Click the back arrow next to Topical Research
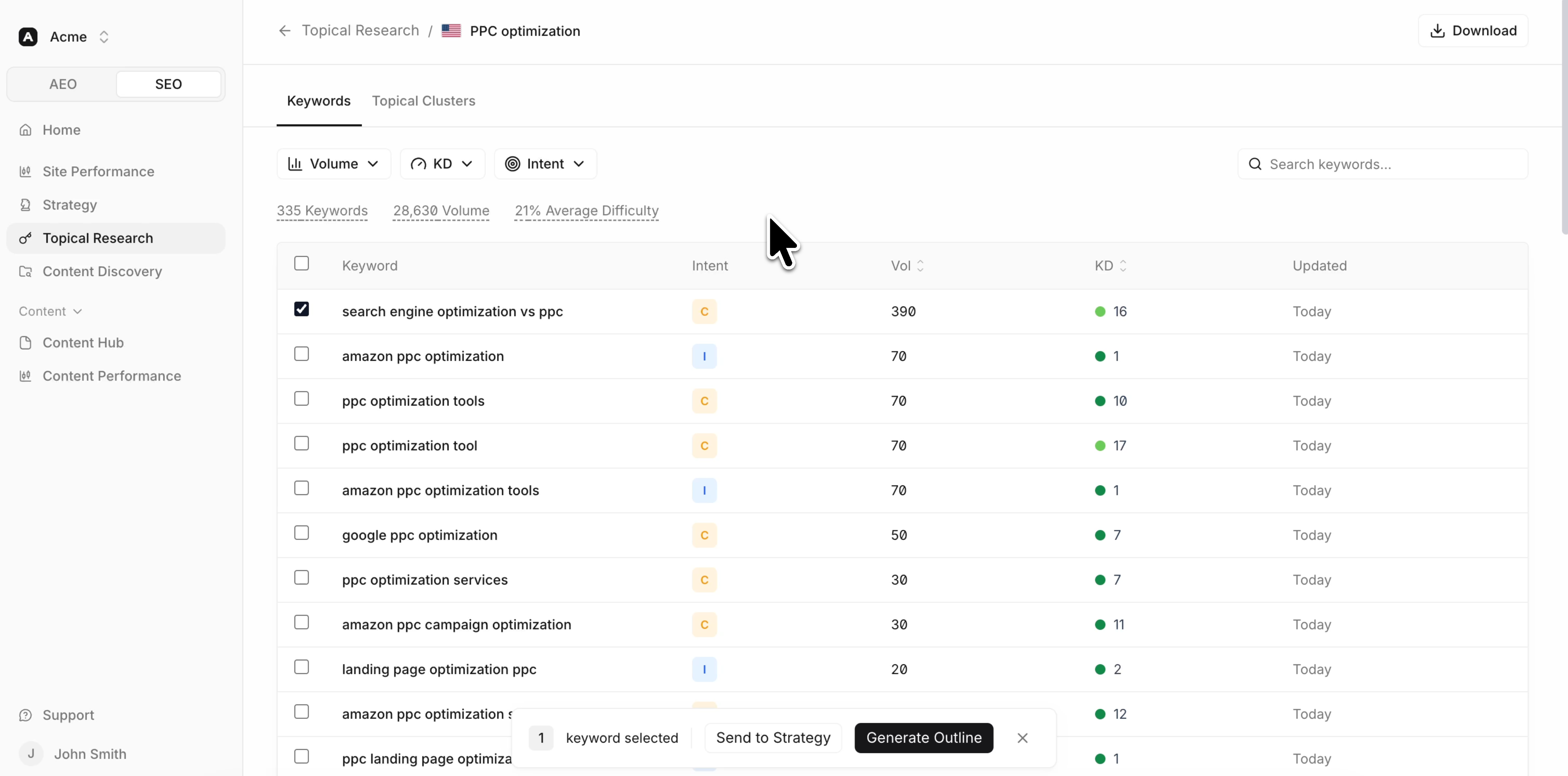This screenshot has height=776, width=1568. [x=284, y=31]
